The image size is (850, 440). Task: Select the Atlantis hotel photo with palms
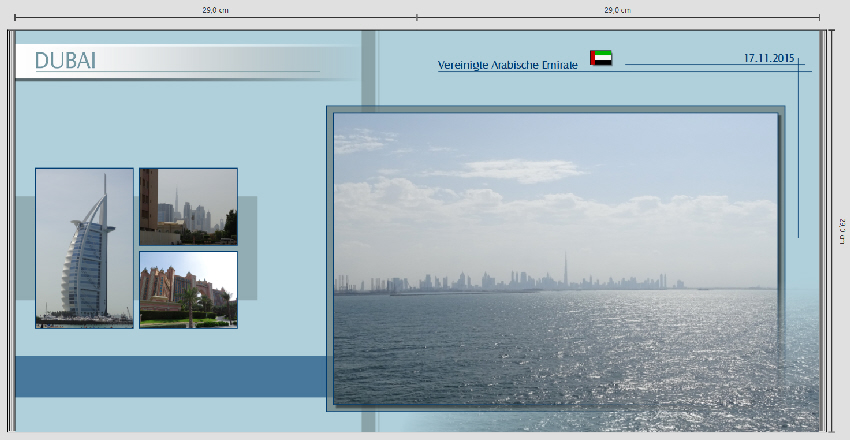pos(188,289)
